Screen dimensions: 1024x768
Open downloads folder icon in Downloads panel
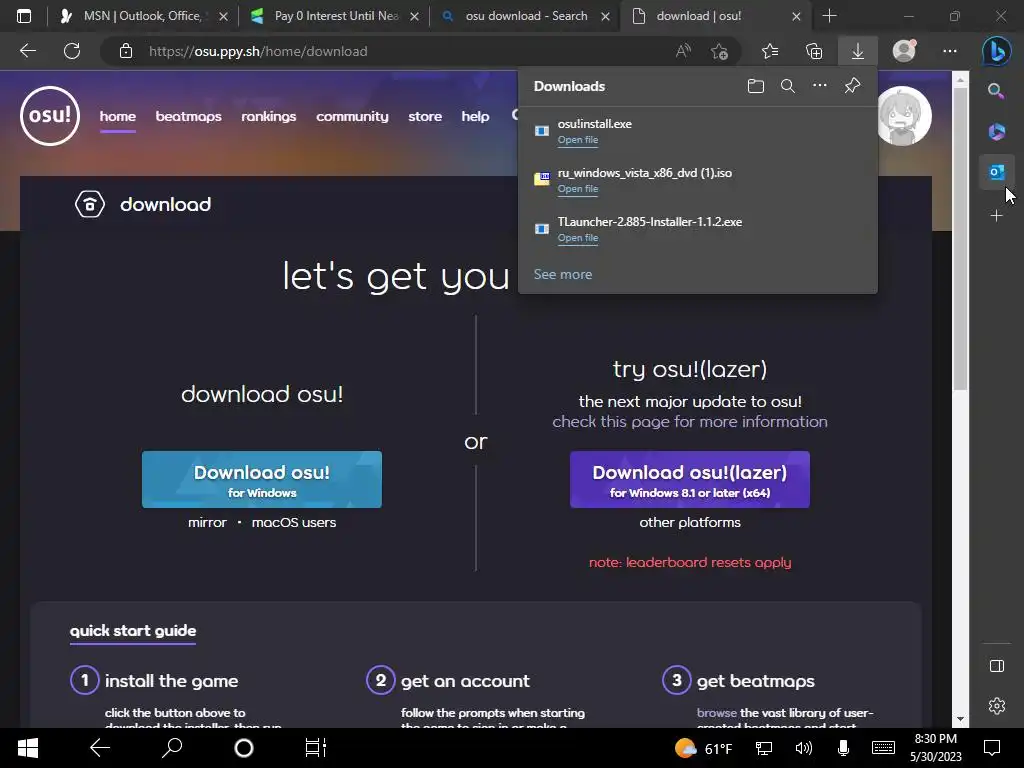(x=756, y=86)
